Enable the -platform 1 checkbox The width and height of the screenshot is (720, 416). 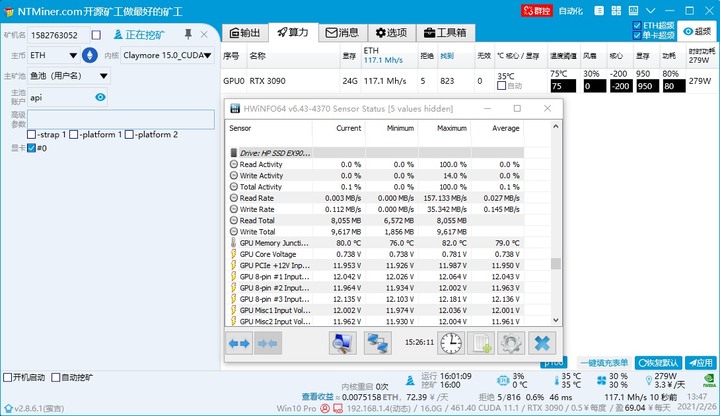(73, 135)
